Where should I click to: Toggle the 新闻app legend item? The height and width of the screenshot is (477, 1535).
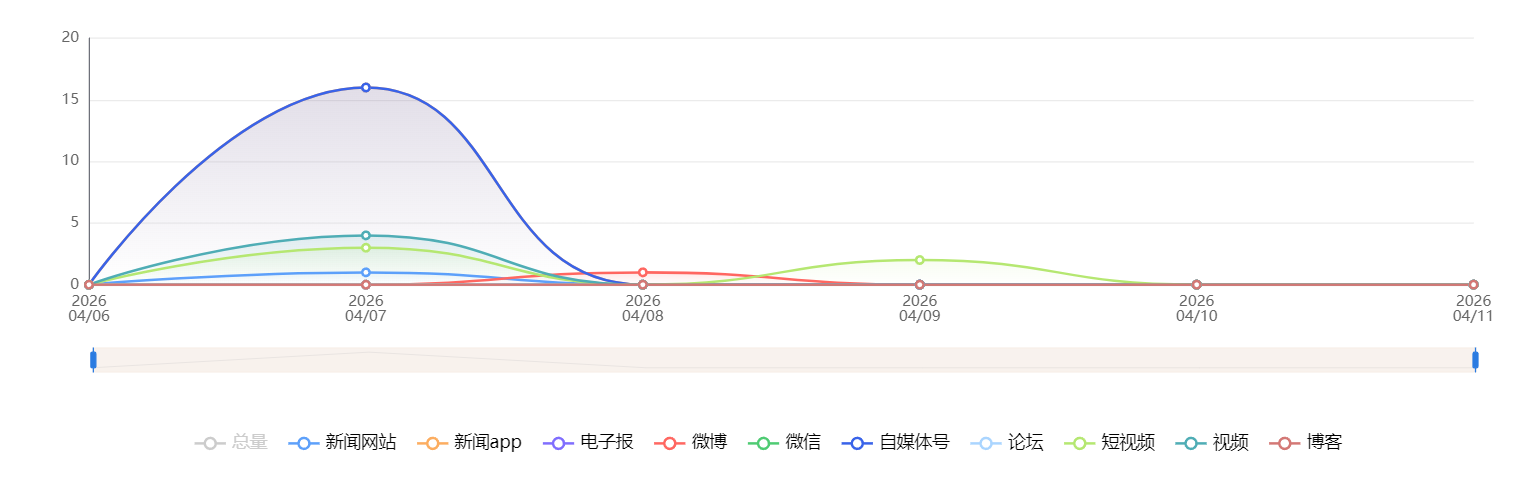click(469, 443)
